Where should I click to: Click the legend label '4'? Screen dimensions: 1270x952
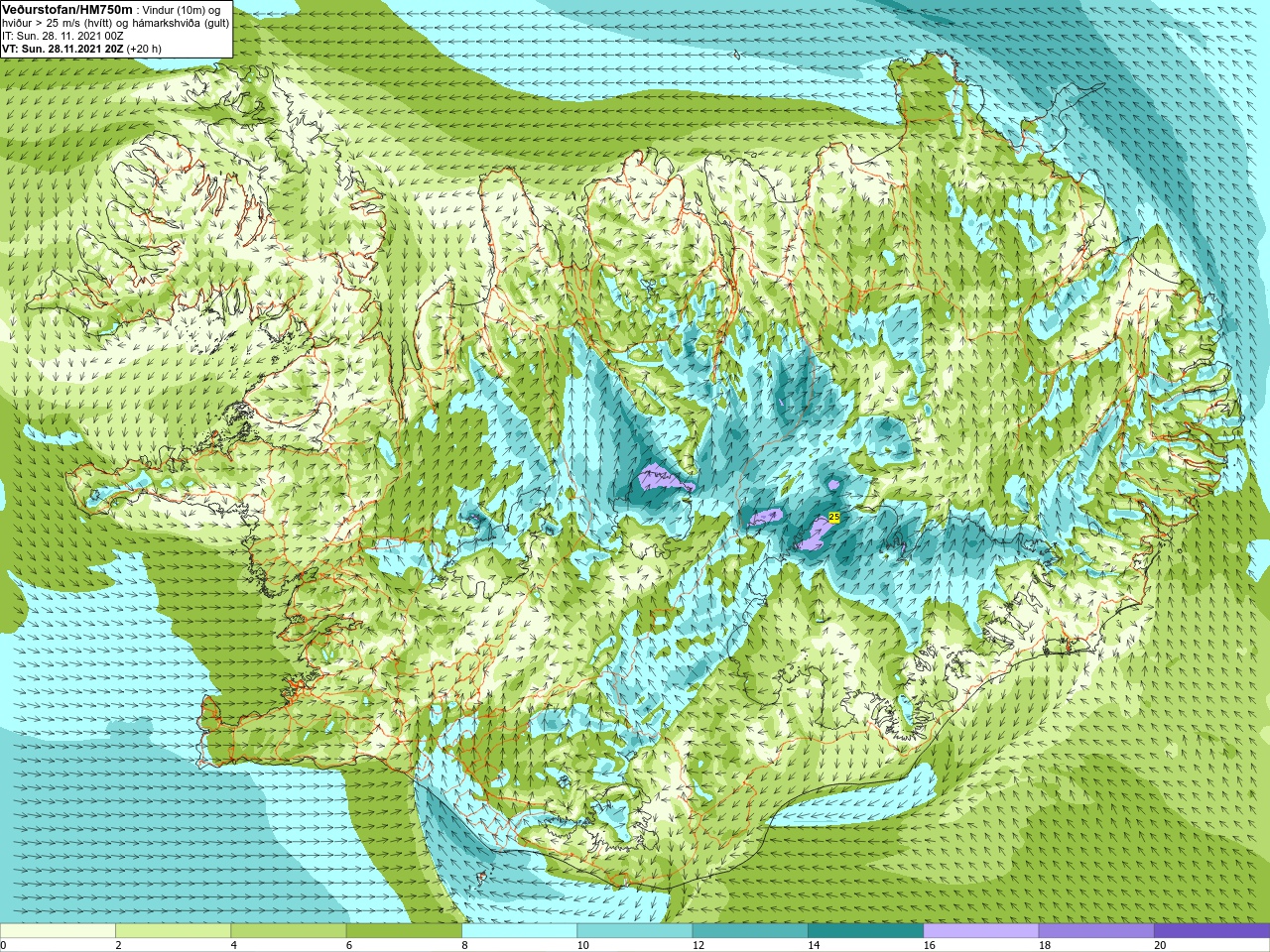click(234, 945)
